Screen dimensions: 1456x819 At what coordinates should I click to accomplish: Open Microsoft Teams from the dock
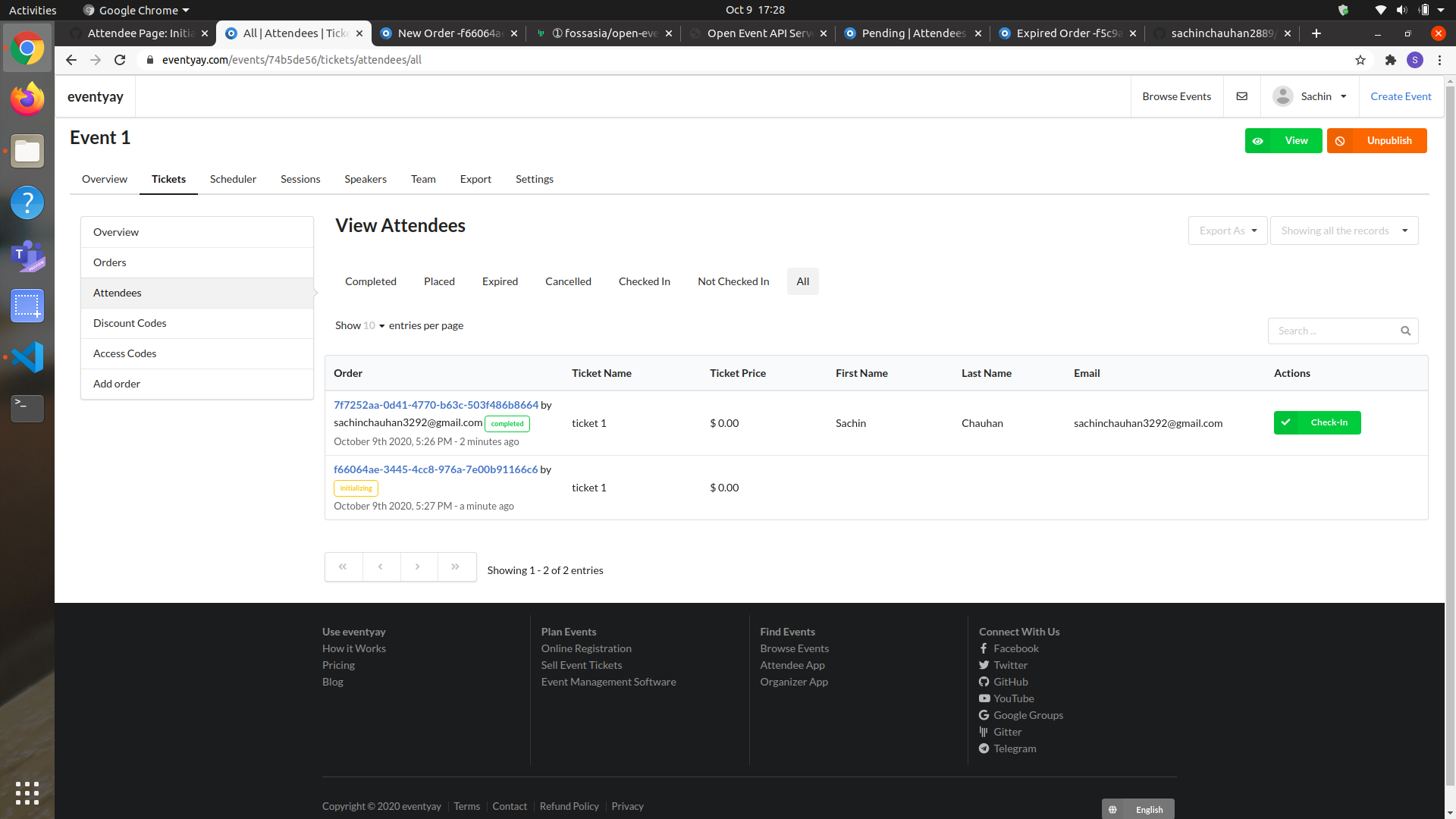click(27, 255)
